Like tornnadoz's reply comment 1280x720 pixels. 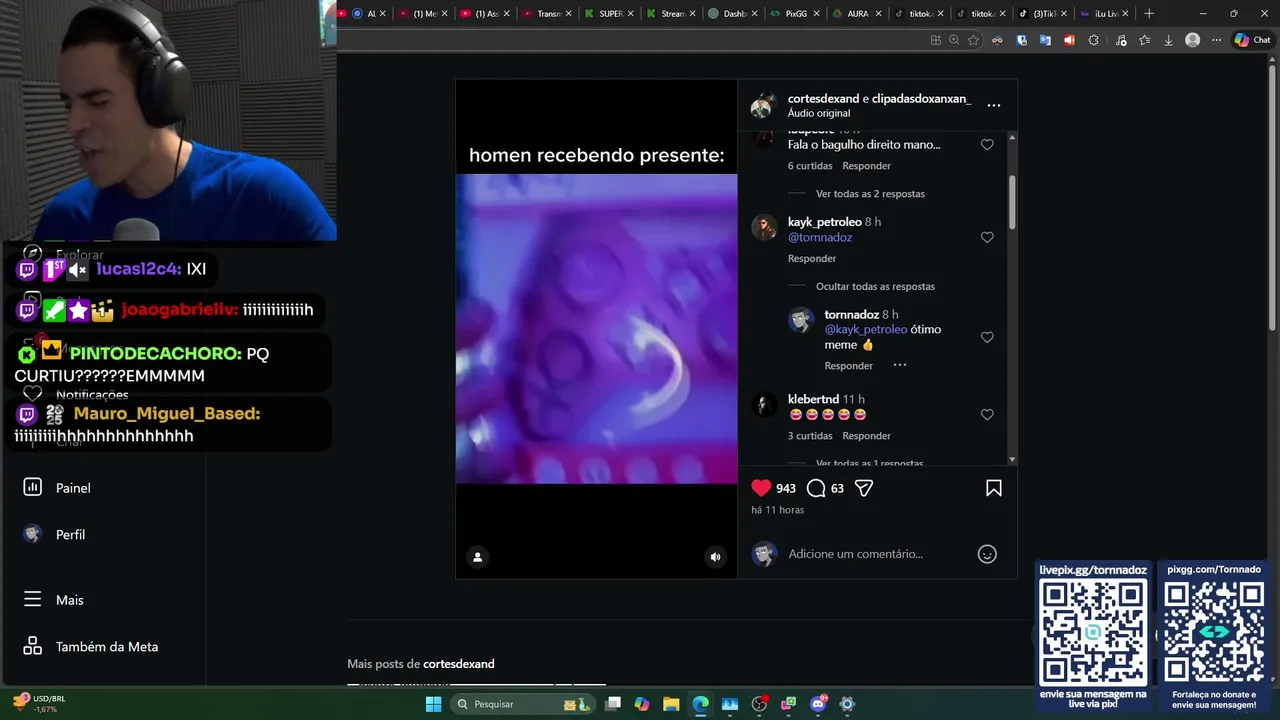(987, 337)
